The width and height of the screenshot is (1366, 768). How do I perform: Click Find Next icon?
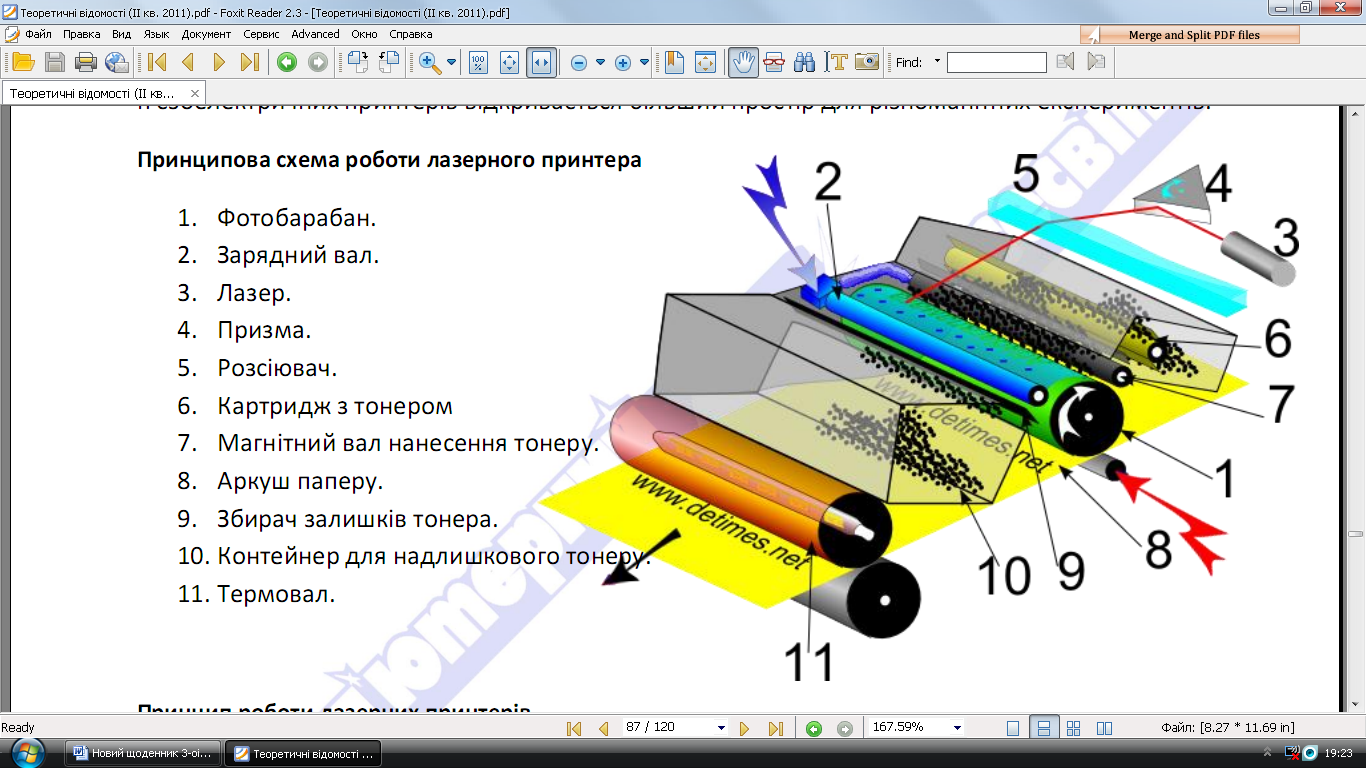(1097, 62)
